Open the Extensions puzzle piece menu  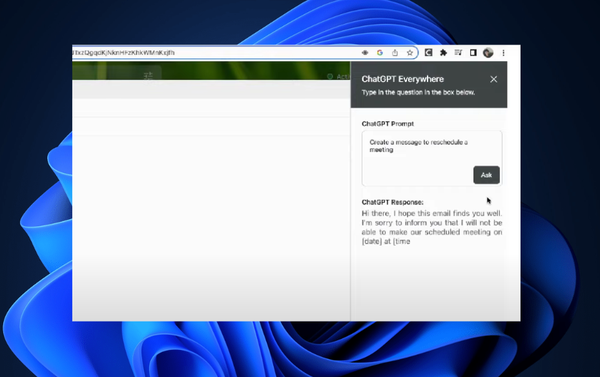pos(443,53)
